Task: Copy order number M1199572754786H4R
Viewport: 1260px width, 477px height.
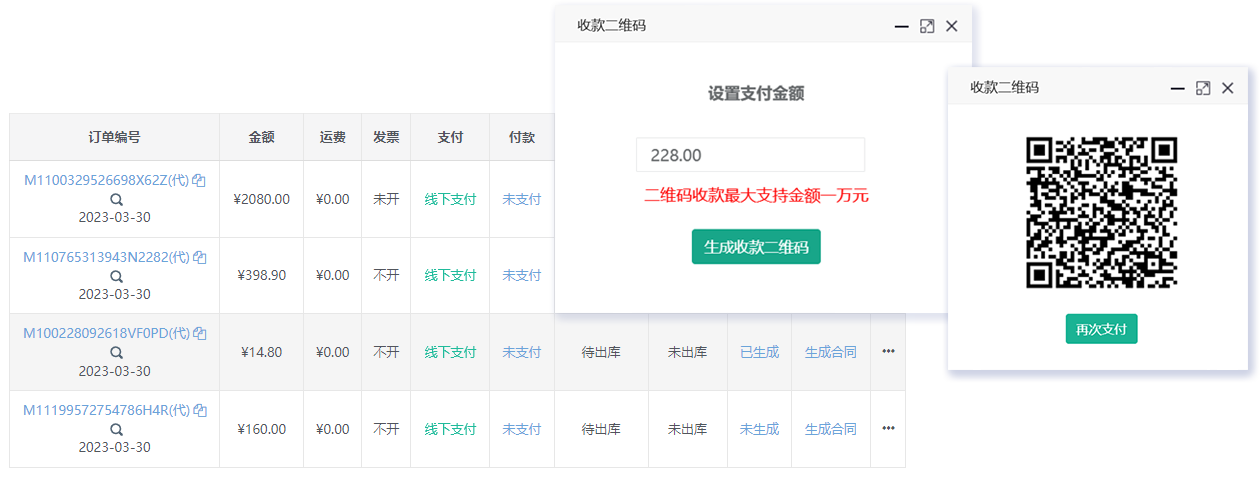Action: point(199,411)
